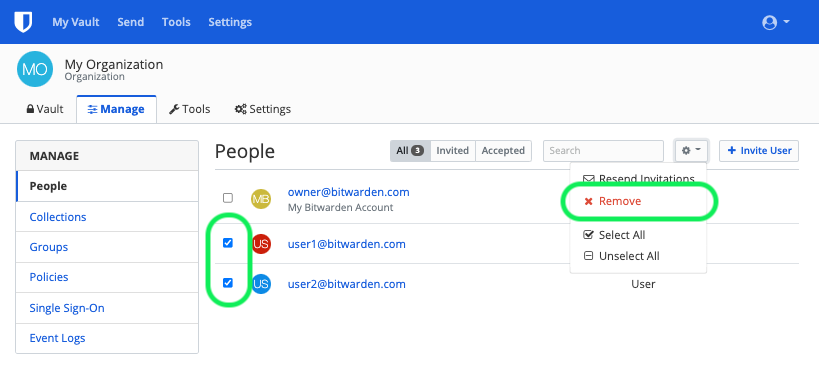Choose Resend Invitations from dropdown
The image size is (819, 378).
point(638,179)
